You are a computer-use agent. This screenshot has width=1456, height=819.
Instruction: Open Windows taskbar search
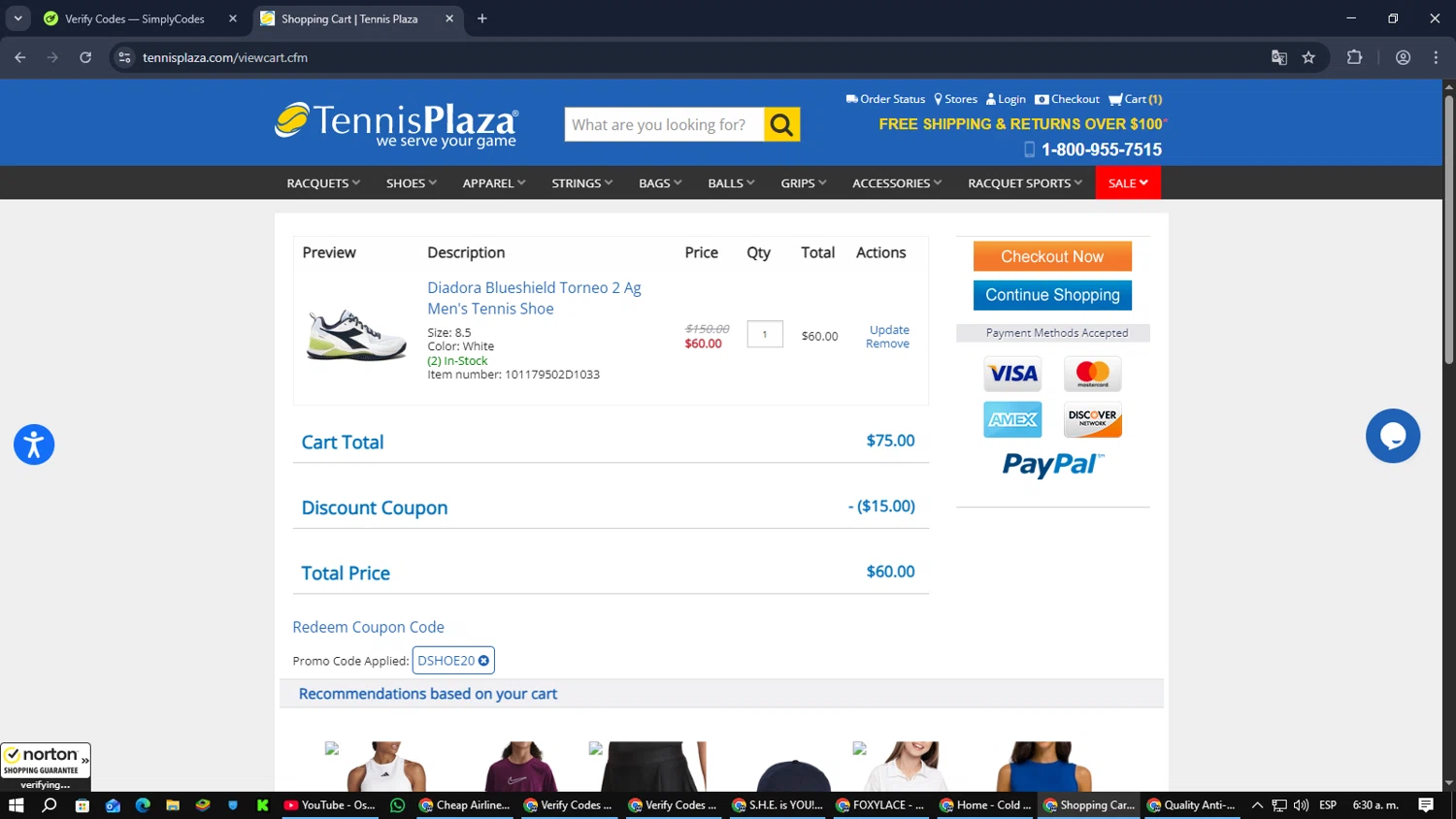pos(50,805)
